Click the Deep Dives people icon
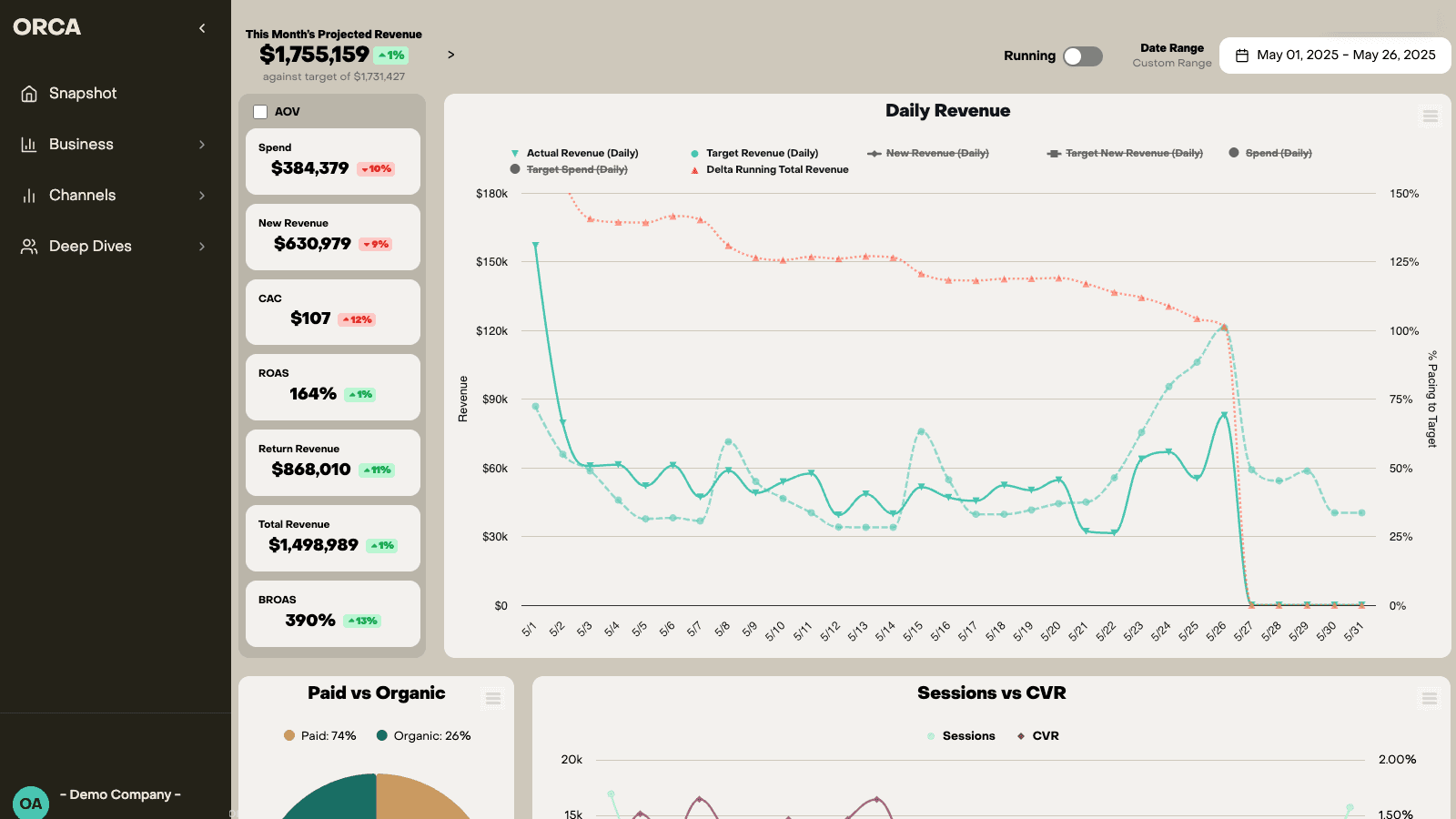 [x=28, y=246]
